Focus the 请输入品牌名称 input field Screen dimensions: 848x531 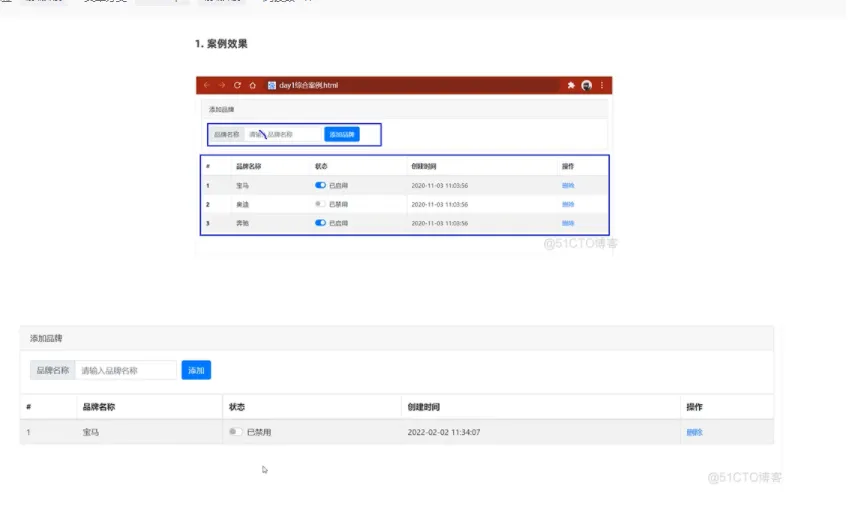[126, 370]
